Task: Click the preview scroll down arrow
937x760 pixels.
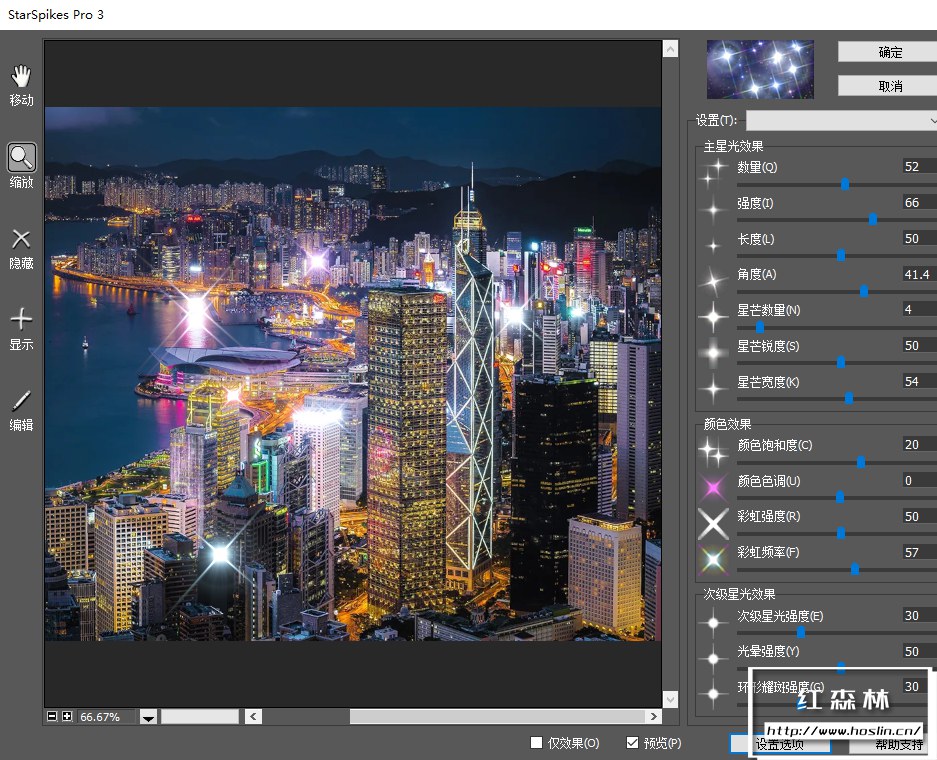Action: pos(670,699)
